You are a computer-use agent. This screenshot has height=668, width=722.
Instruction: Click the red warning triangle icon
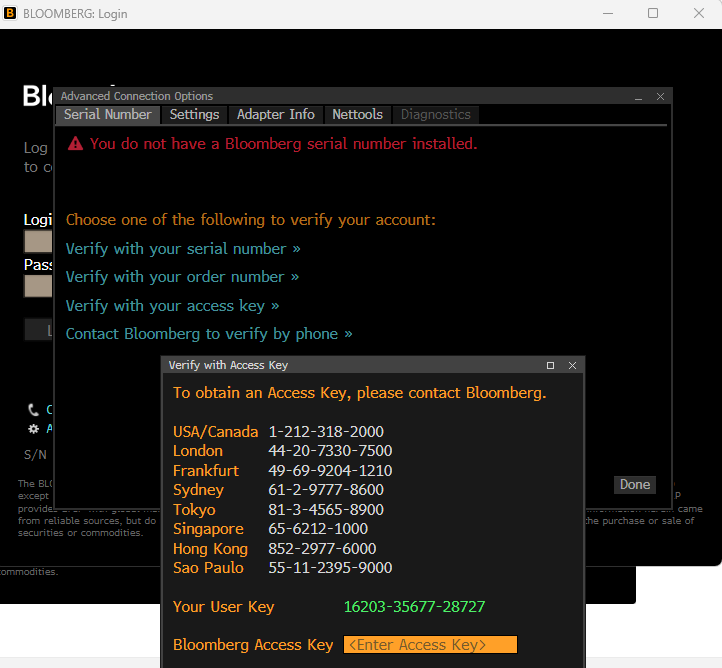click(x=76, y=144)
